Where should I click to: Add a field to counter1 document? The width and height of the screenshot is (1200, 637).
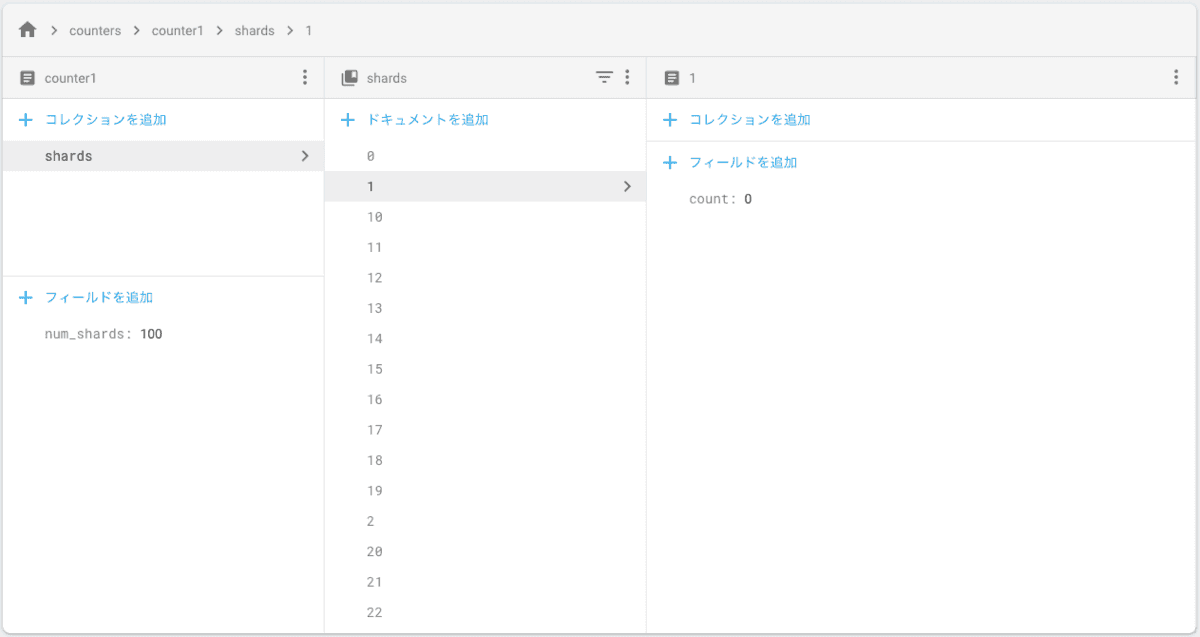click(98, 298)
